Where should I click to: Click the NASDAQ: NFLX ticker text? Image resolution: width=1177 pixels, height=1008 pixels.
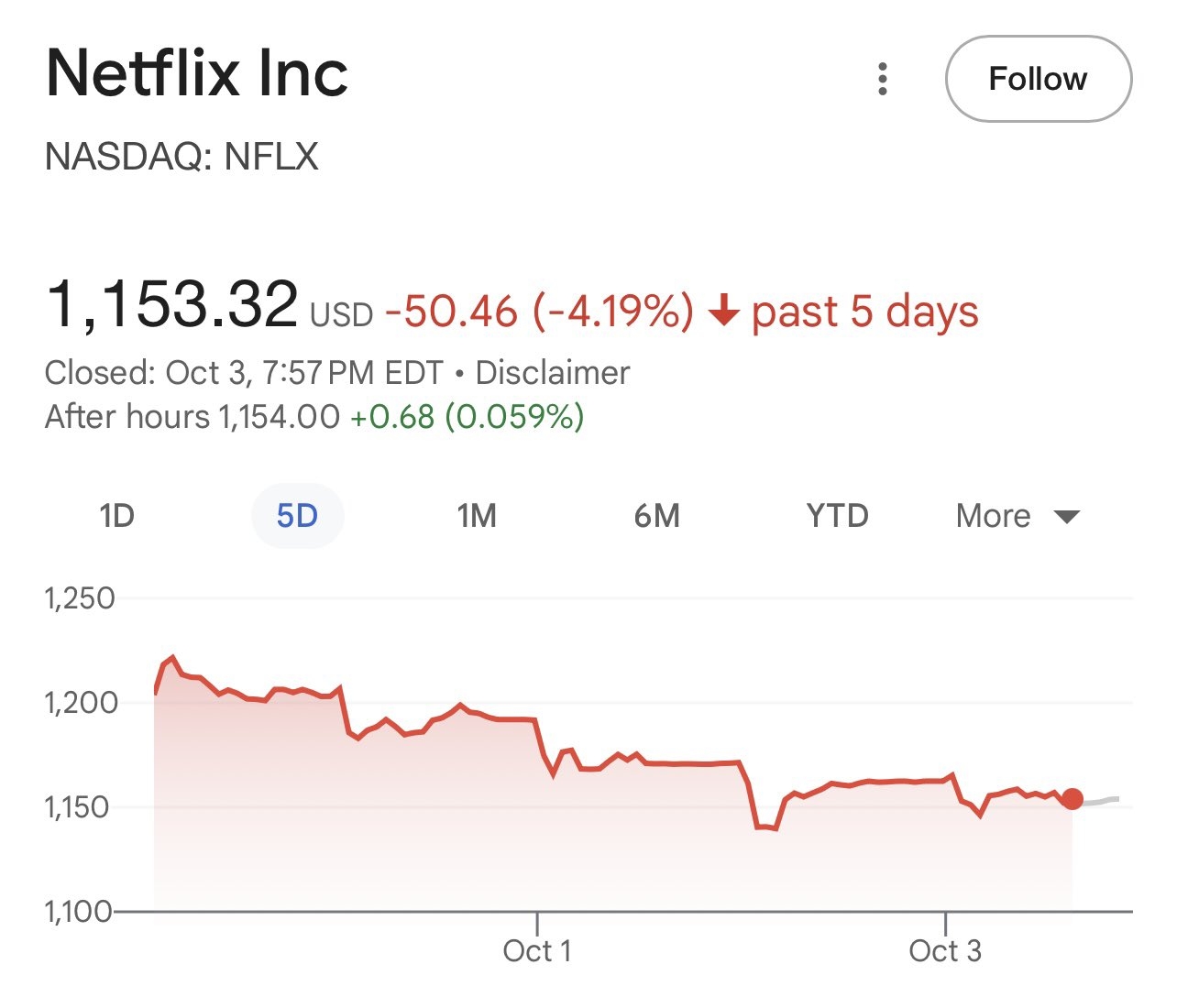(x=181, y=157)
